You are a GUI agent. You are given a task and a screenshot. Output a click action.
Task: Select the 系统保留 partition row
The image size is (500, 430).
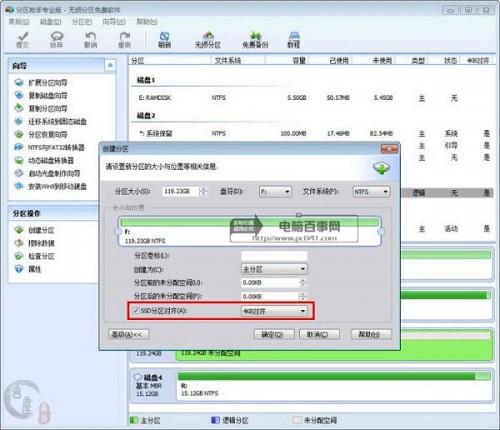click(311, 134)
